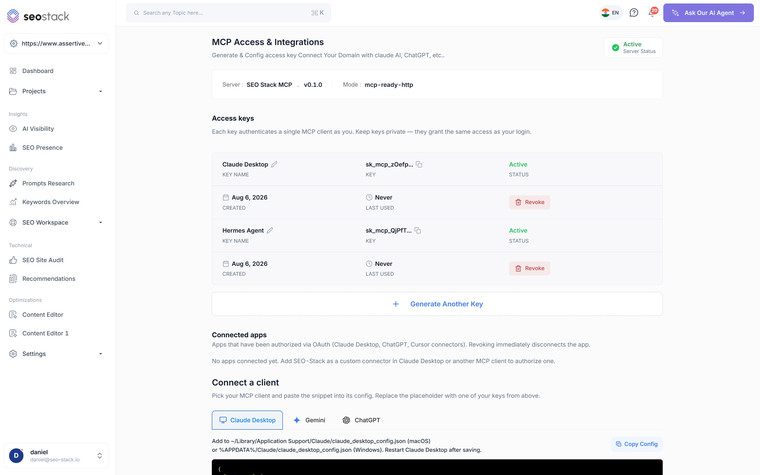Click the v0.1.0 server version
The width and height of the screenshot is (760, 475).
[313, 85]
